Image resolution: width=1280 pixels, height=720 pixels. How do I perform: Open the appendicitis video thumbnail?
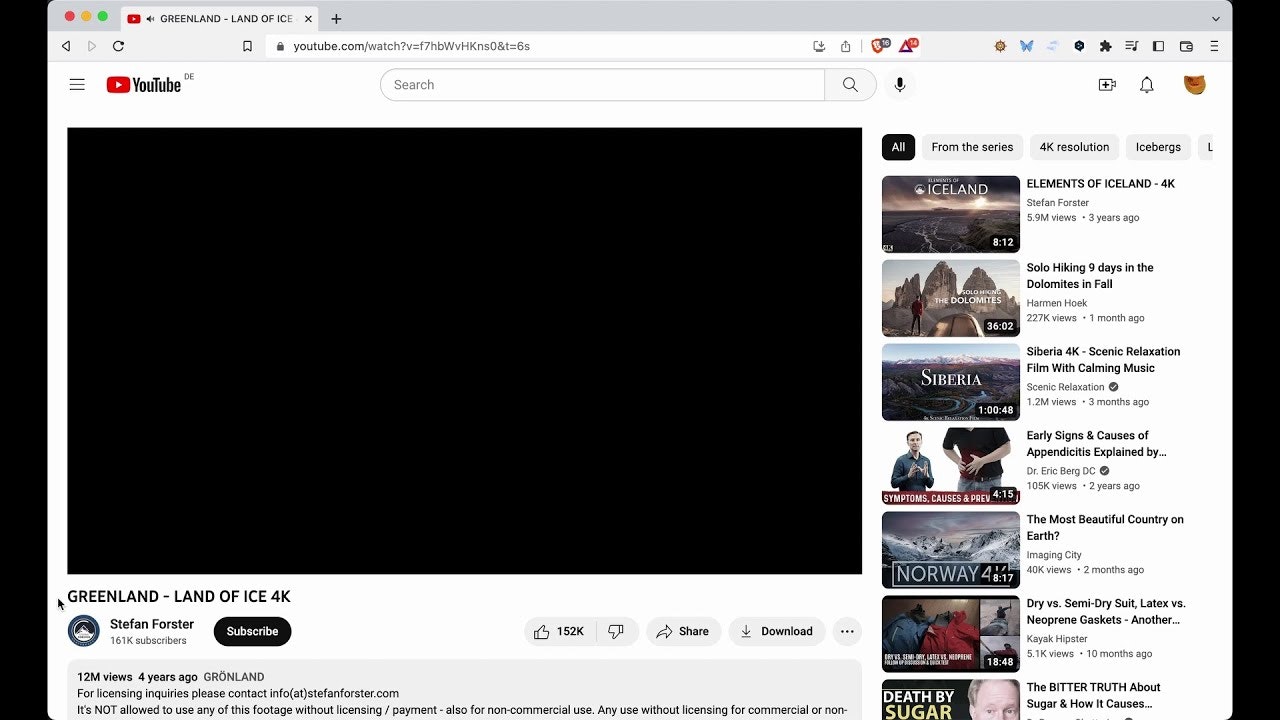951,466
